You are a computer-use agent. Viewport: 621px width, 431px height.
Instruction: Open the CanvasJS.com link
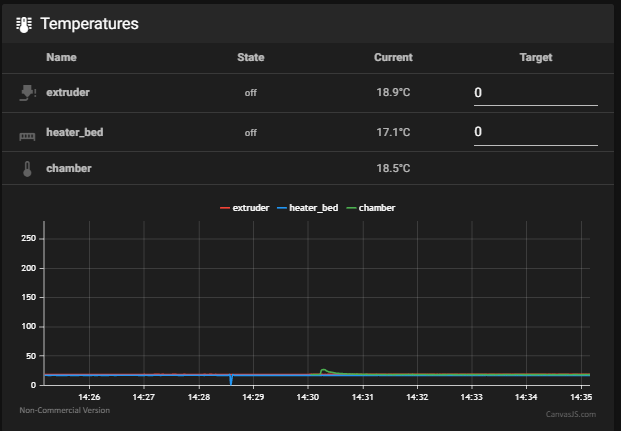coord(571,414)
